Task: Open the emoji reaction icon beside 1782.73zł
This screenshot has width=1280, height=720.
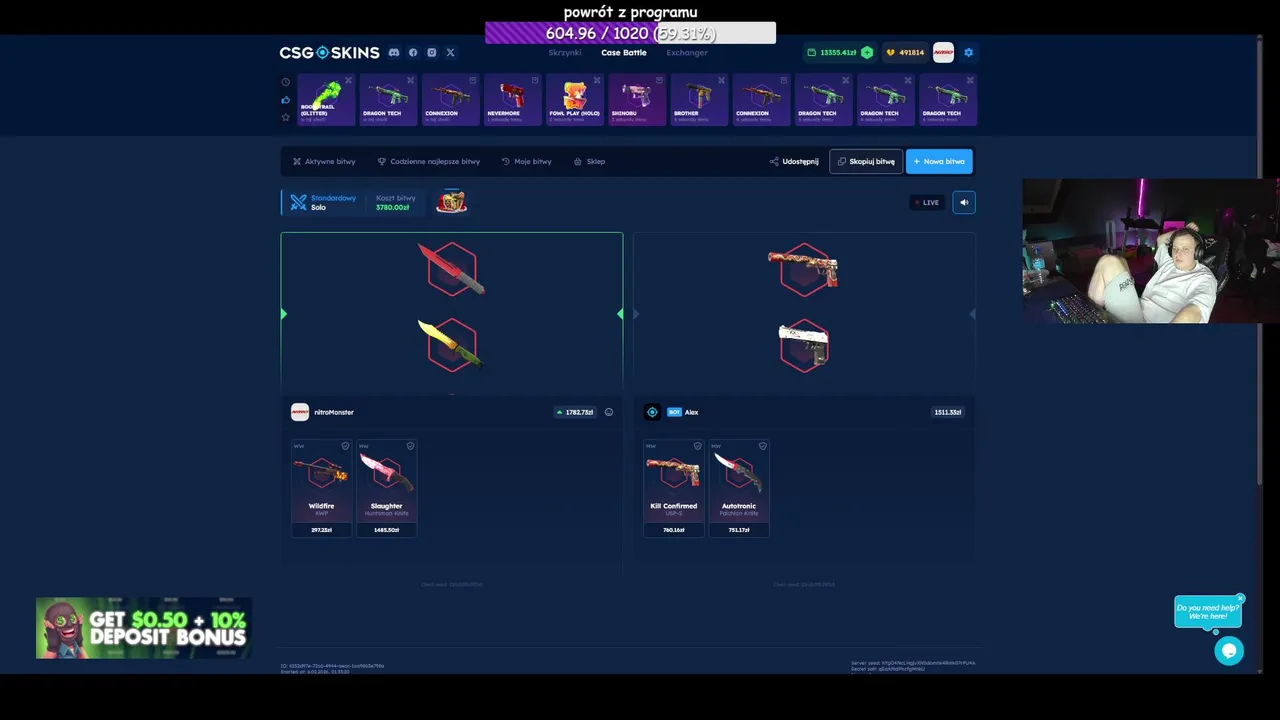Action: [x=609, y=412]
